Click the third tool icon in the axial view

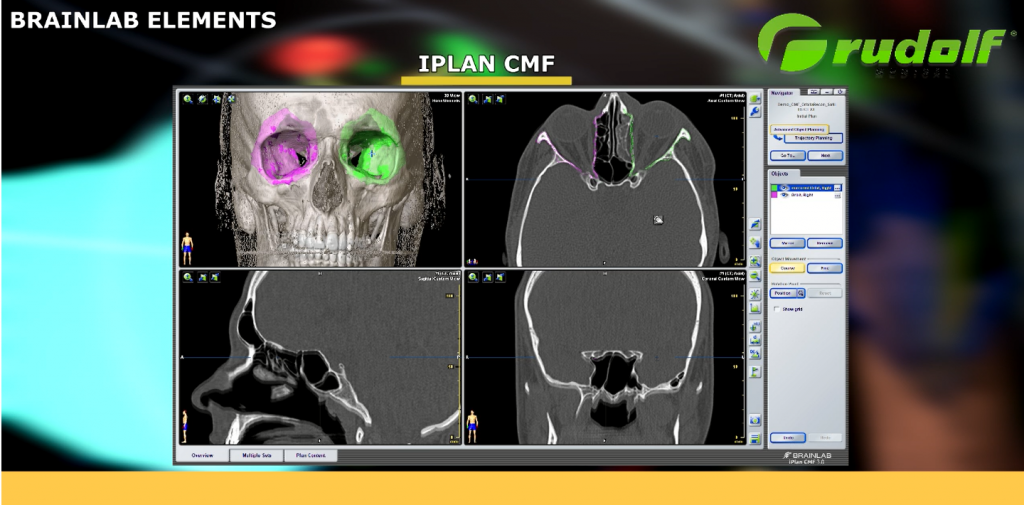coord(500,99)
